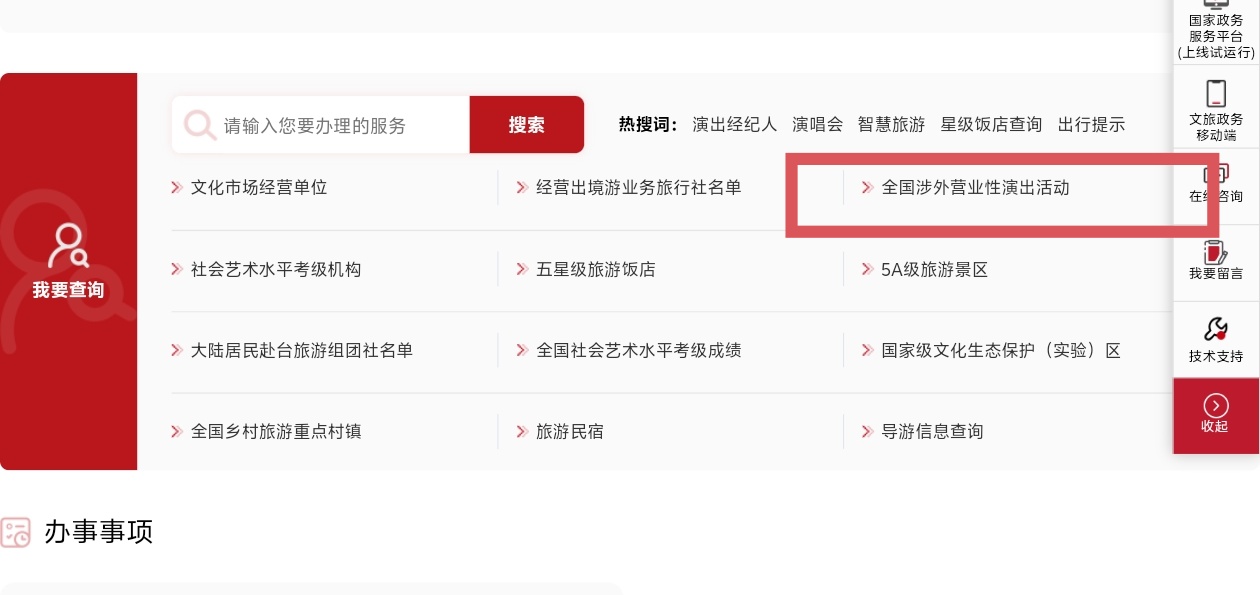This screenshot has height=595, width=1260.
Task: Select hot search term 演出经纪人
Action: tap(734, 125)
